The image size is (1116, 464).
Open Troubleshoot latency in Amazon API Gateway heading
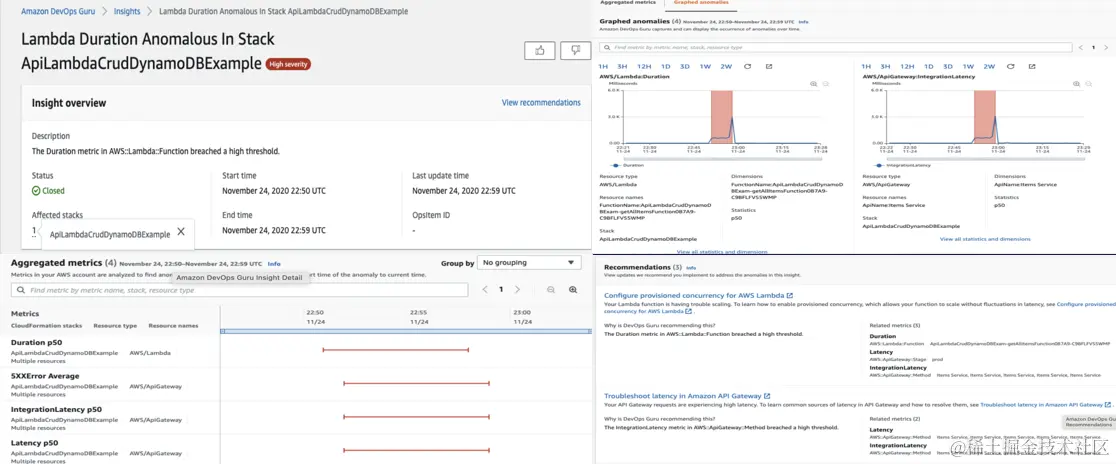(687, 396)
